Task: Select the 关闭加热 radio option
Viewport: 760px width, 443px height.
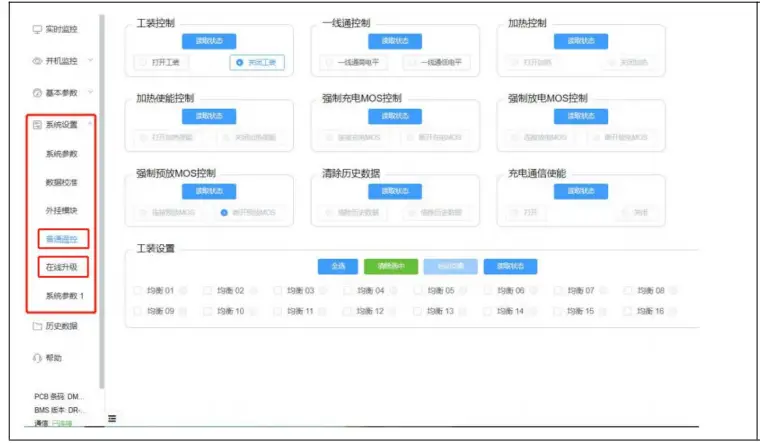Action: tap(629, 63)
